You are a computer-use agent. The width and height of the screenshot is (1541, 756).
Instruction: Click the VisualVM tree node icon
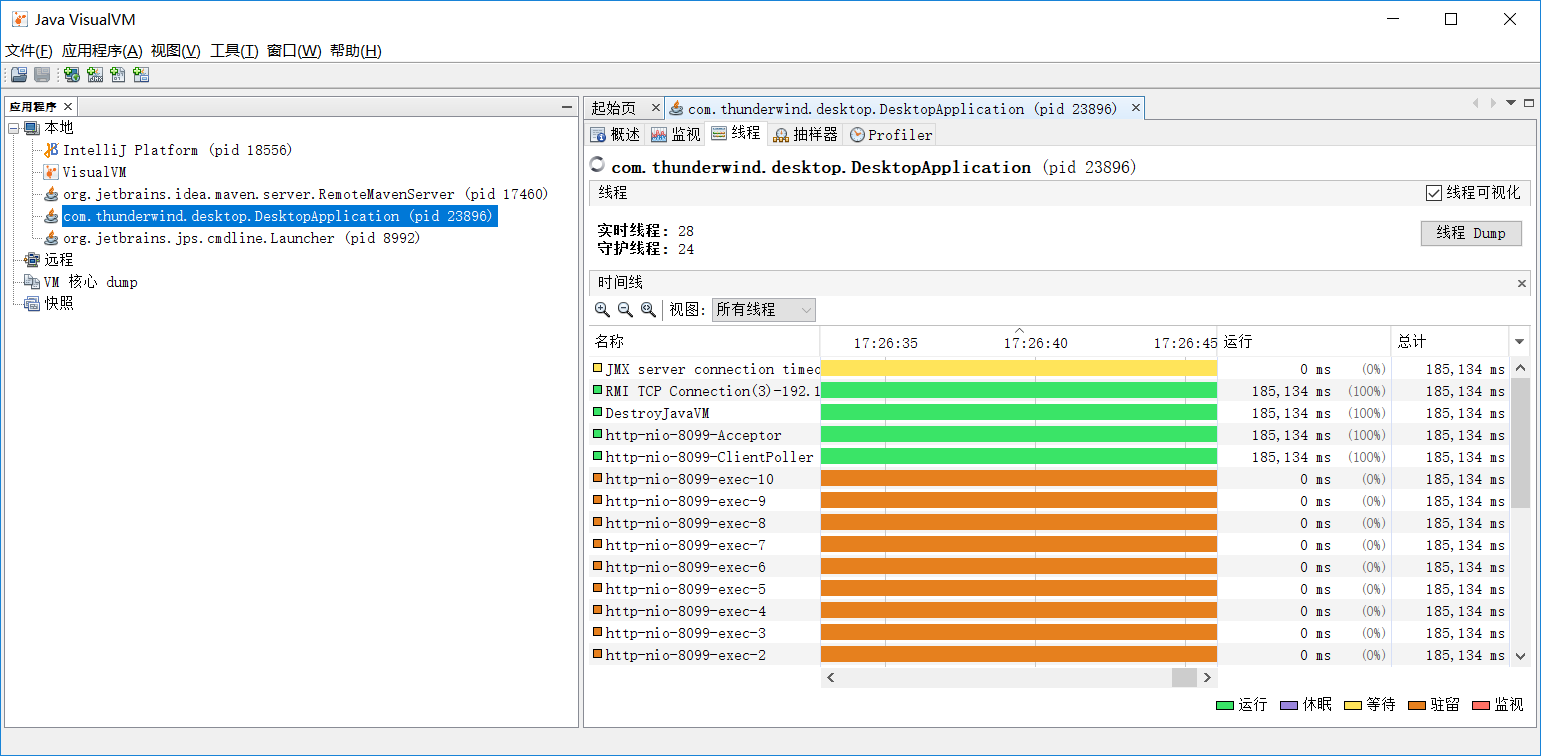click(51, 172)
